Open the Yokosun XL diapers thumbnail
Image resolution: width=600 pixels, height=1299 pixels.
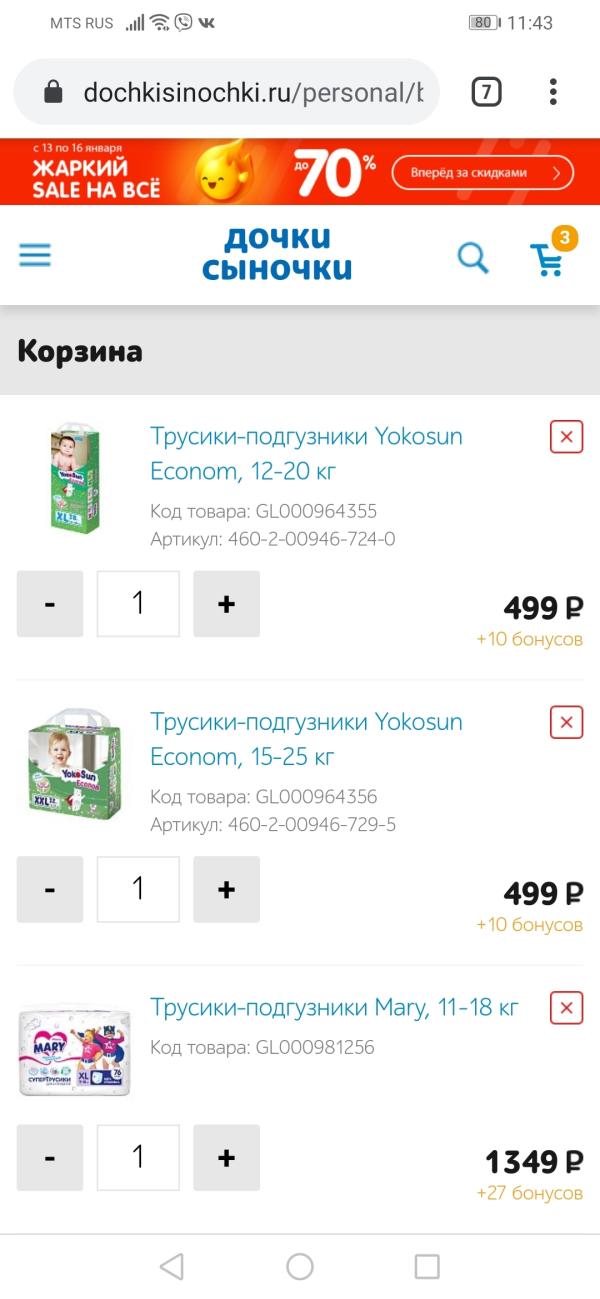pos(75,478)
